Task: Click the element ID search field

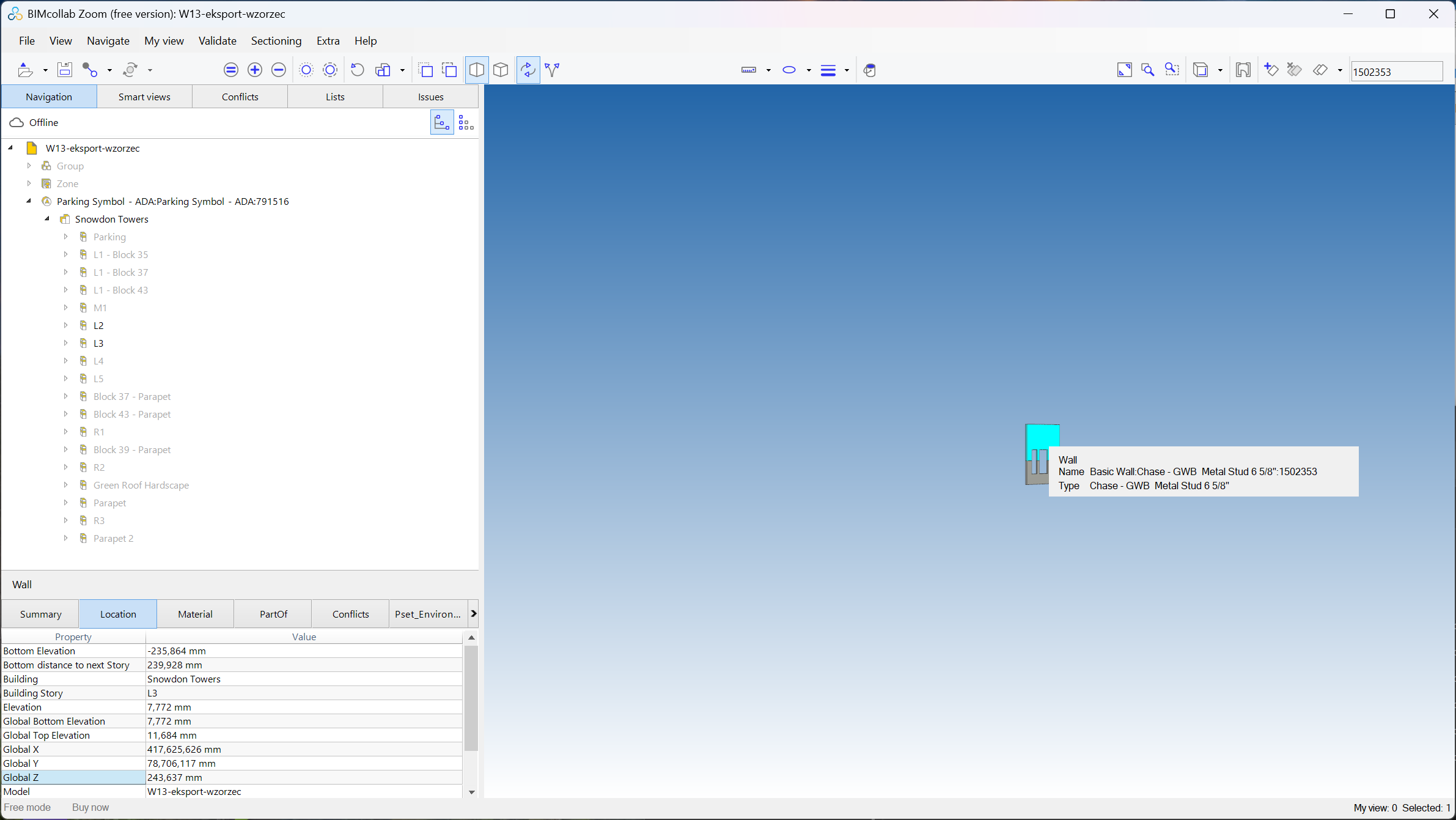Action: point(1397,72)
